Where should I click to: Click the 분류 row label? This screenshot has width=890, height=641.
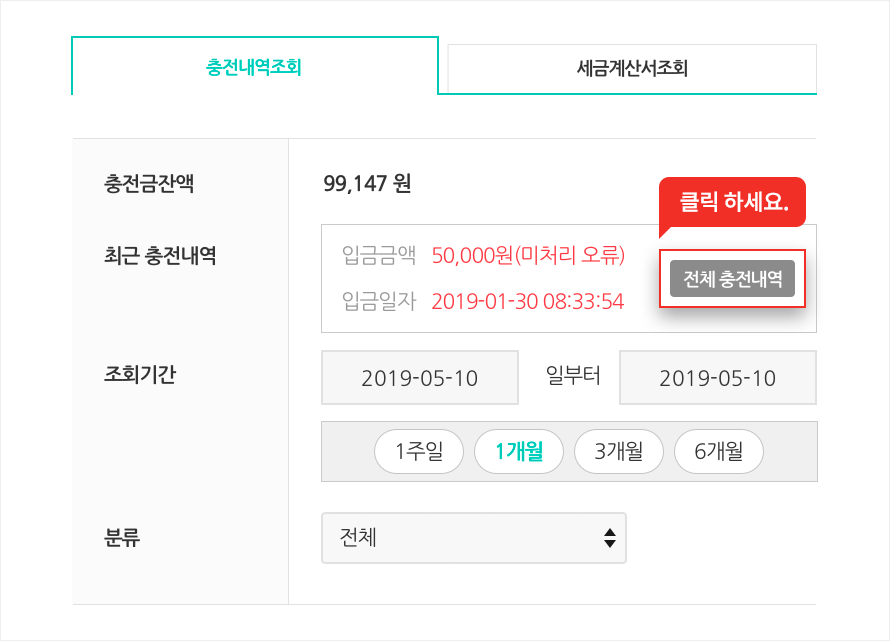click(121, 537)
